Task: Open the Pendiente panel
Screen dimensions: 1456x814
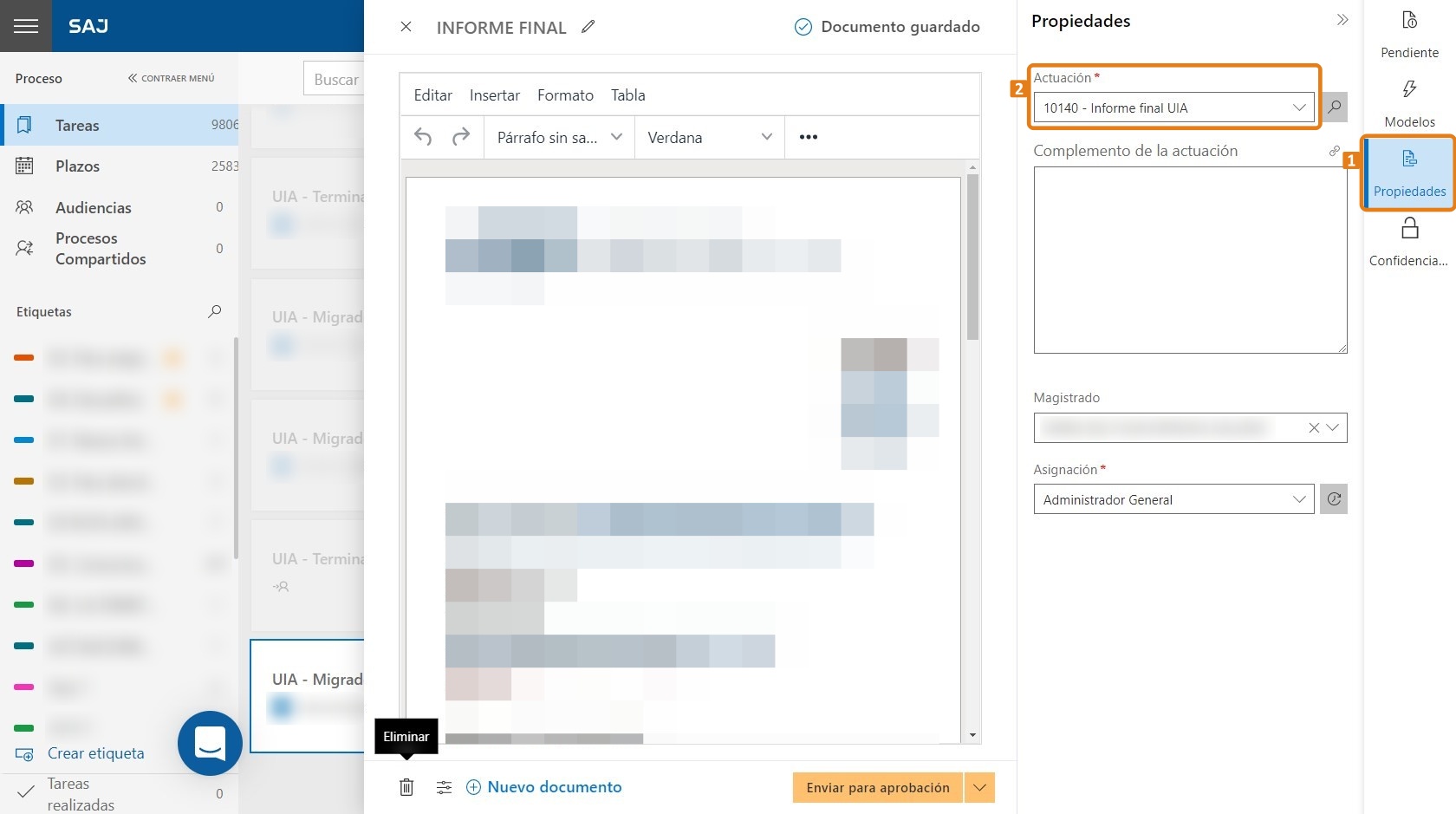Action: [1410, 35]
